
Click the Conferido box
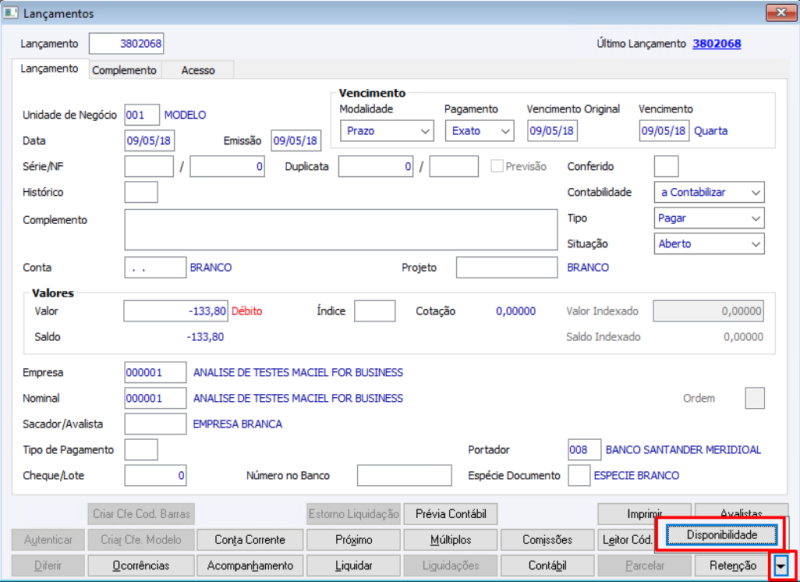coord(666,166)
